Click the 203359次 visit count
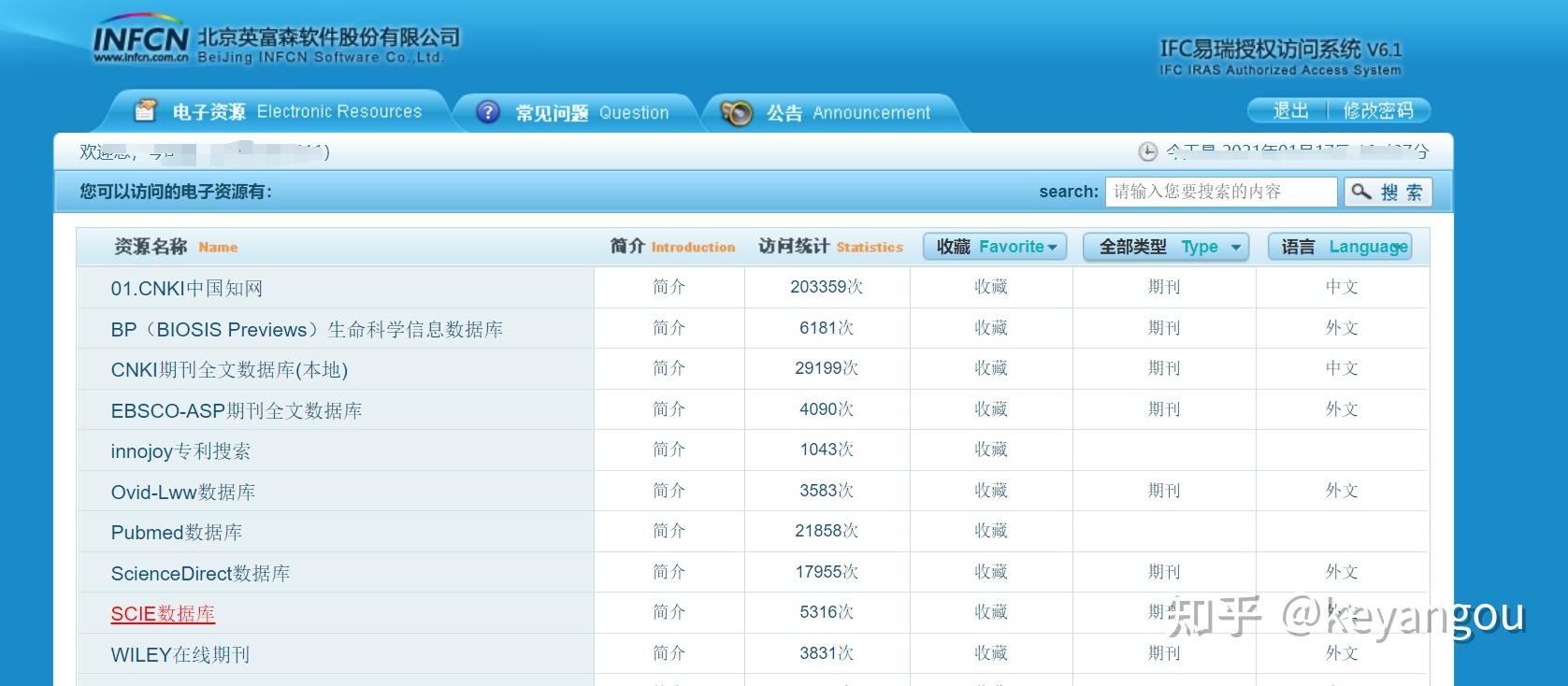This screenshot has height=686, width=1568. click(827, 287)
